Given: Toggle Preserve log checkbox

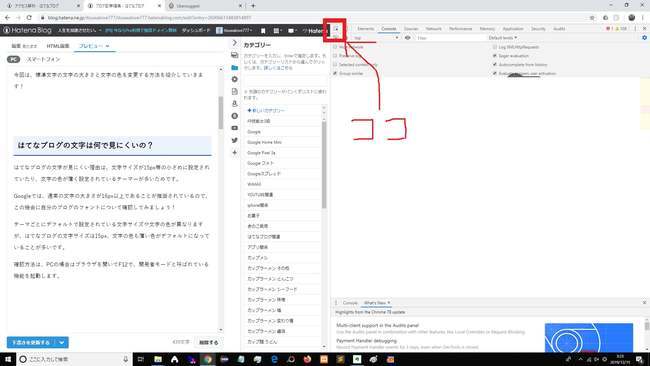Looking at the screenshot, I should click(335, 56).
